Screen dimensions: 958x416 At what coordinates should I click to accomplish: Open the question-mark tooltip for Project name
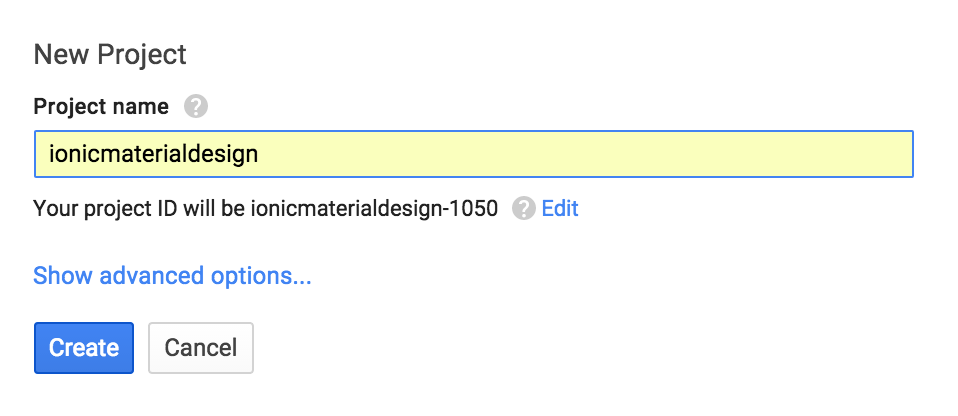(196, 106)
